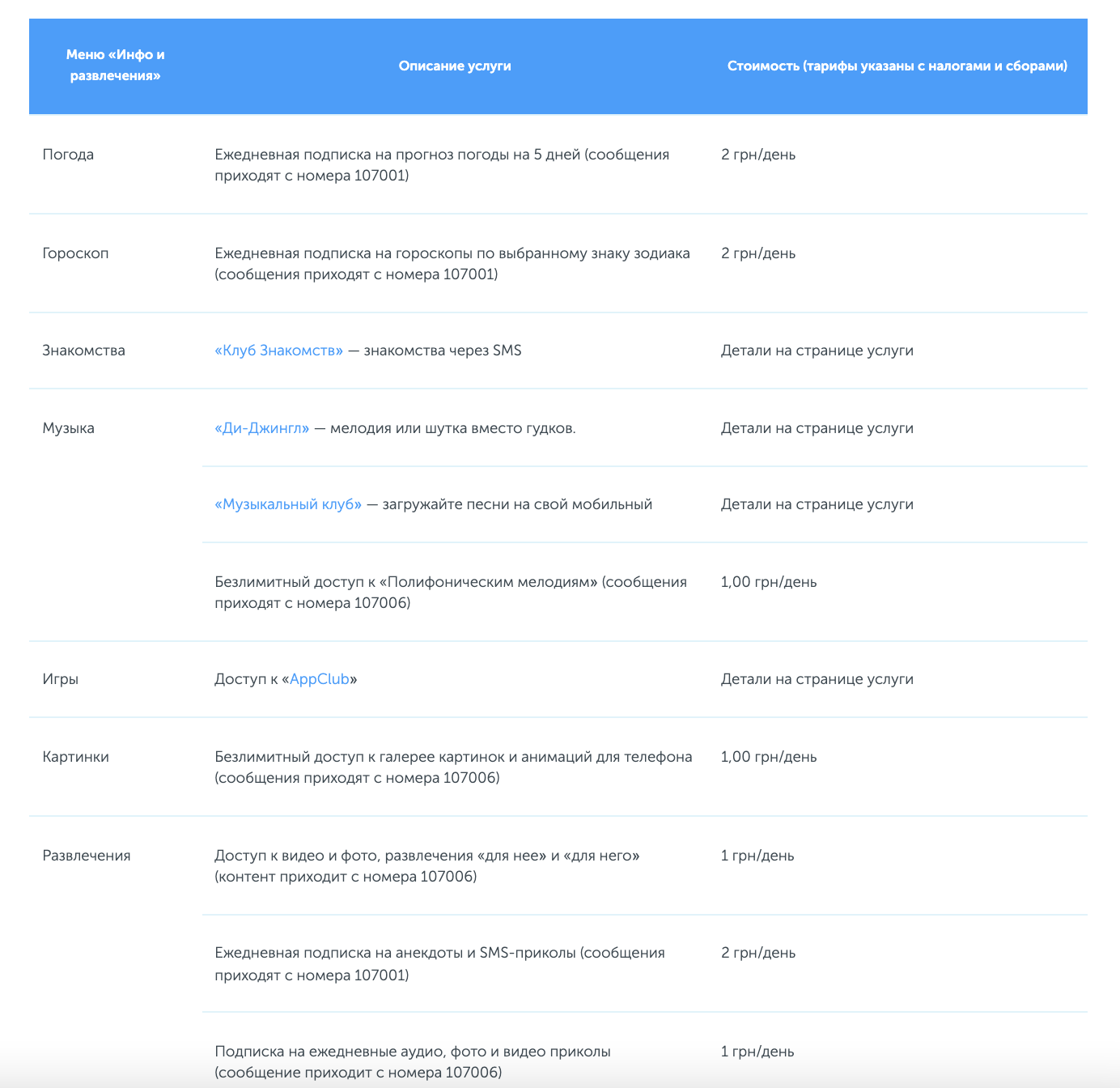The image size is (1120, 1088).
Task: Click the «Знакомства» category cell
Action: [x=83, y=351]
